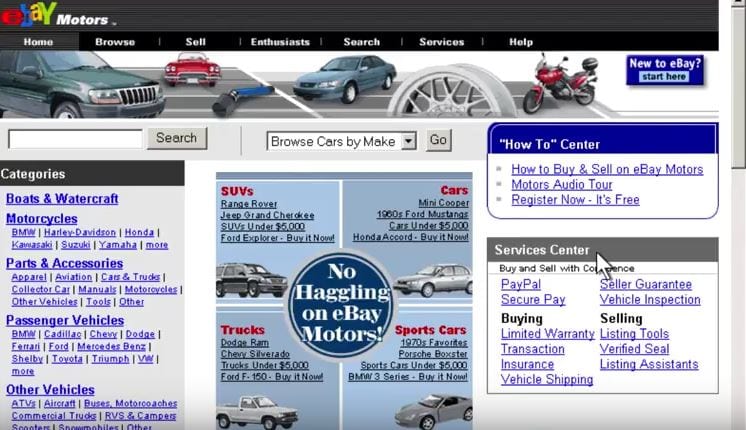Open the Browse Cars by Make dropdown
Screen dimensions: 746x430
(342, 141)
